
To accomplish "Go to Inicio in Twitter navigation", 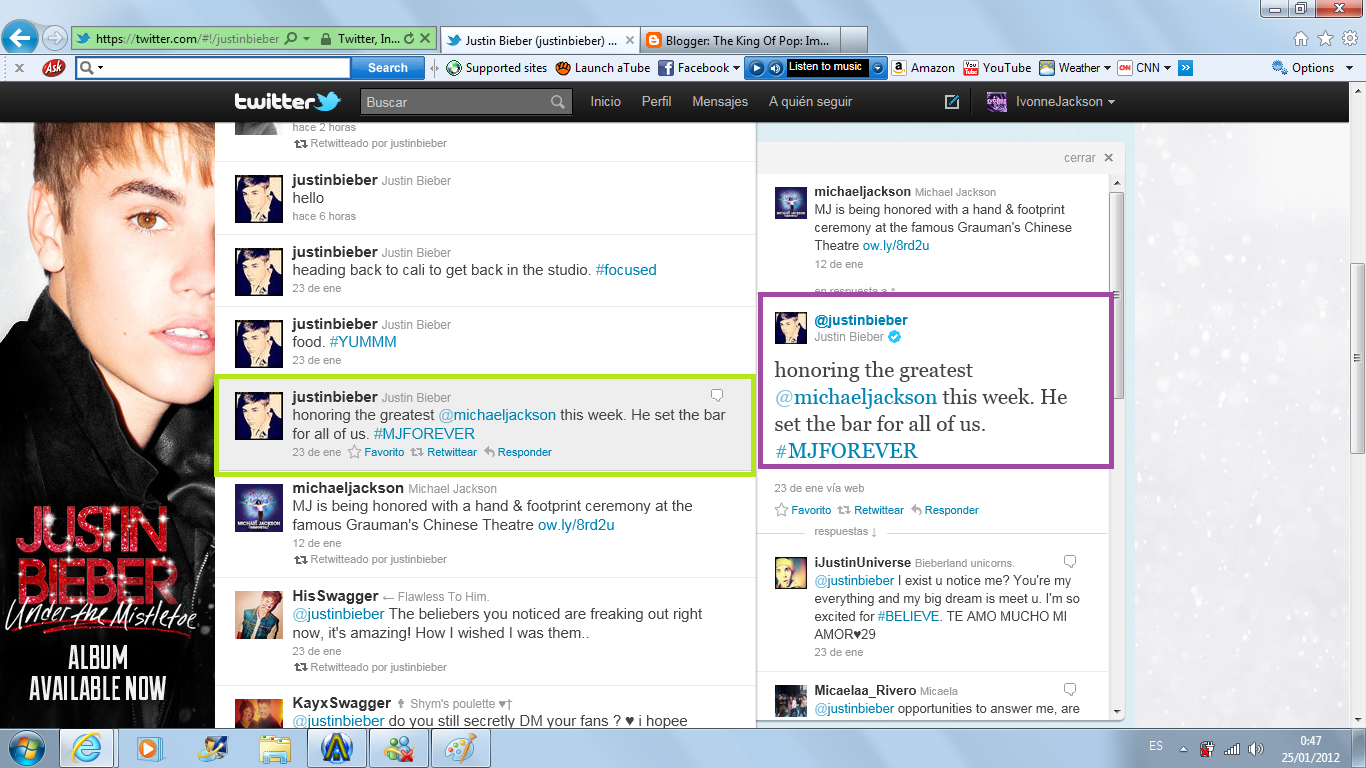I will pos(605,102).
